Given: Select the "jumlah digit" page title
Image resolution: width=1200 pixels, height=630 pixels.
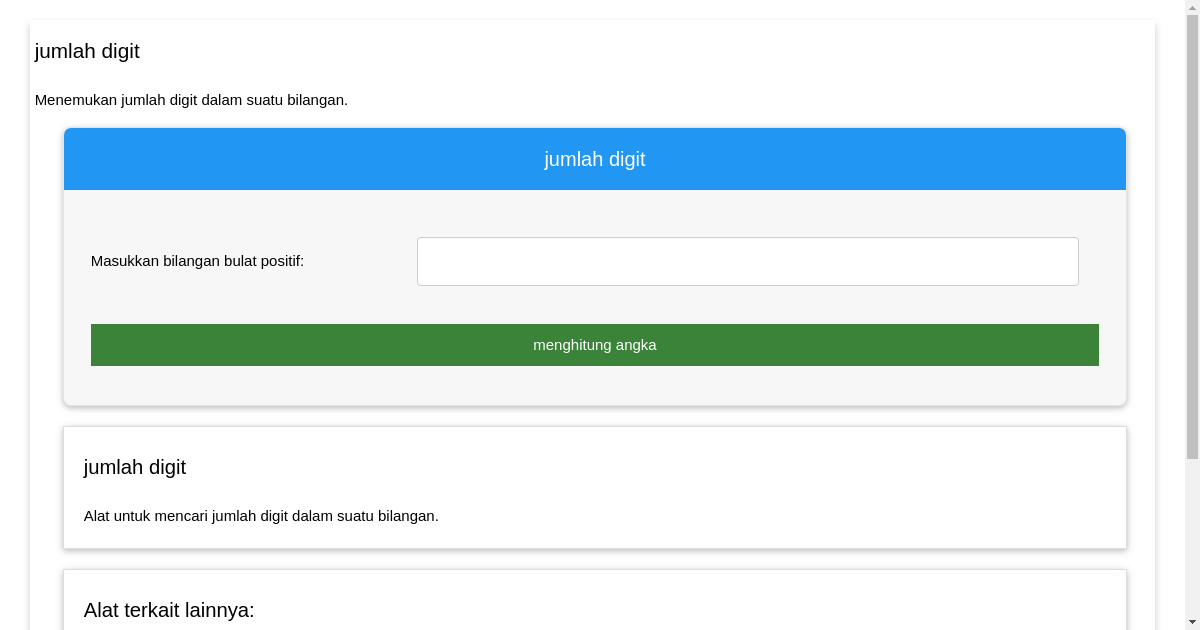Looking at the screenshot, I should [87, 51].
